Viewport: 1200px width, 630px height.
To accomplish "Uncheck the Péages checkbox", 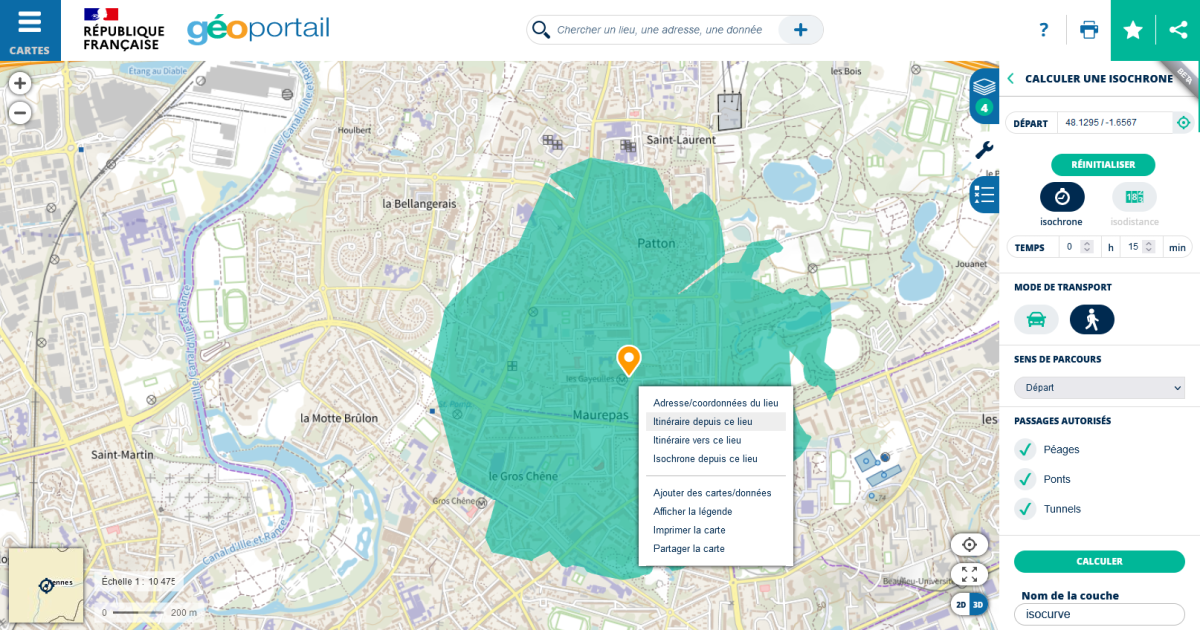I will 1024,449.
